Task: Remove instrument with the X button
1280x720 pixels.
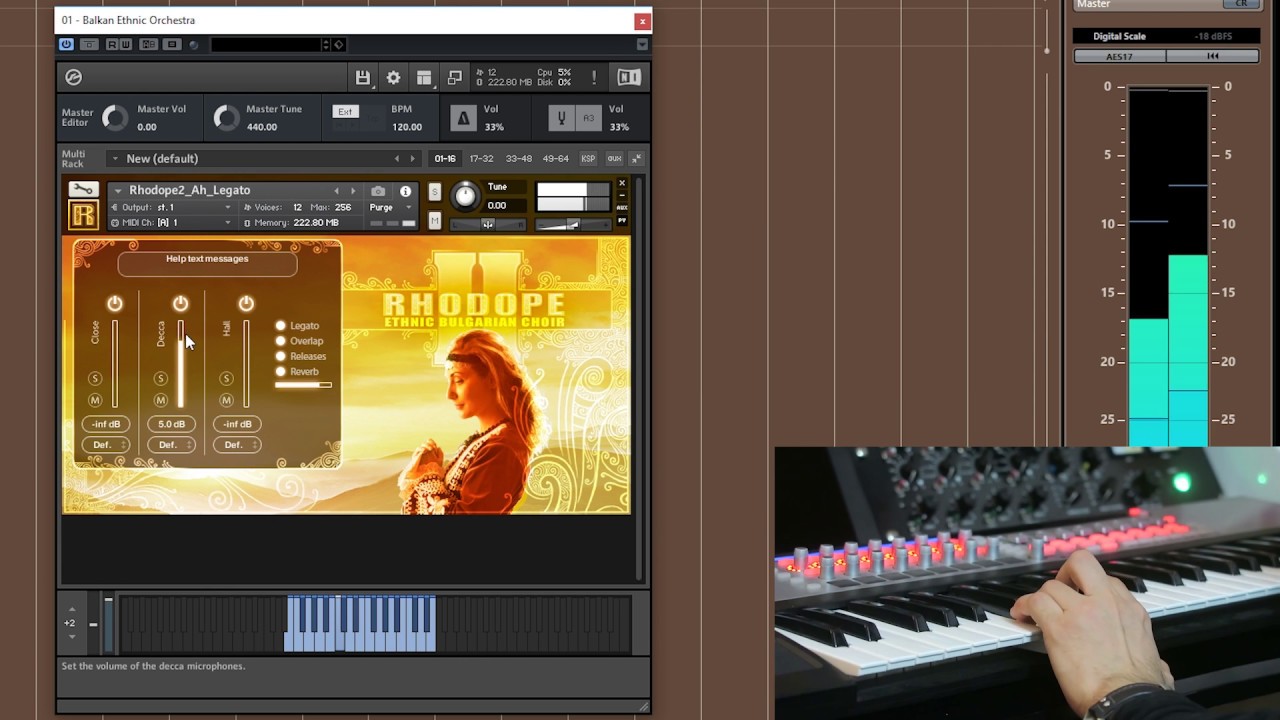Action: pos(622,183)
